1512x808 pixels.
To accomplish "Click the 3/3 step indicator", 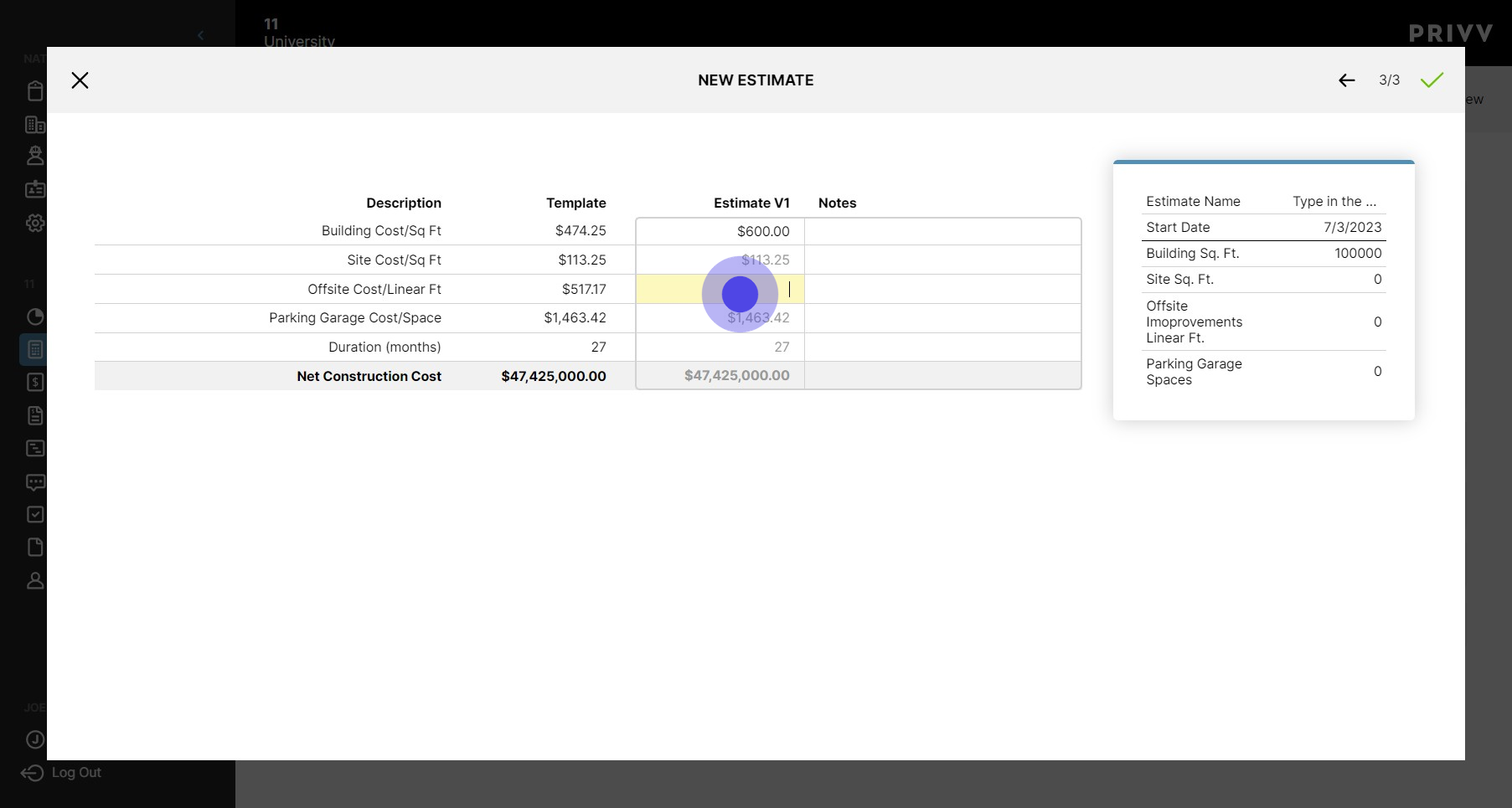I will [1389, 80].
